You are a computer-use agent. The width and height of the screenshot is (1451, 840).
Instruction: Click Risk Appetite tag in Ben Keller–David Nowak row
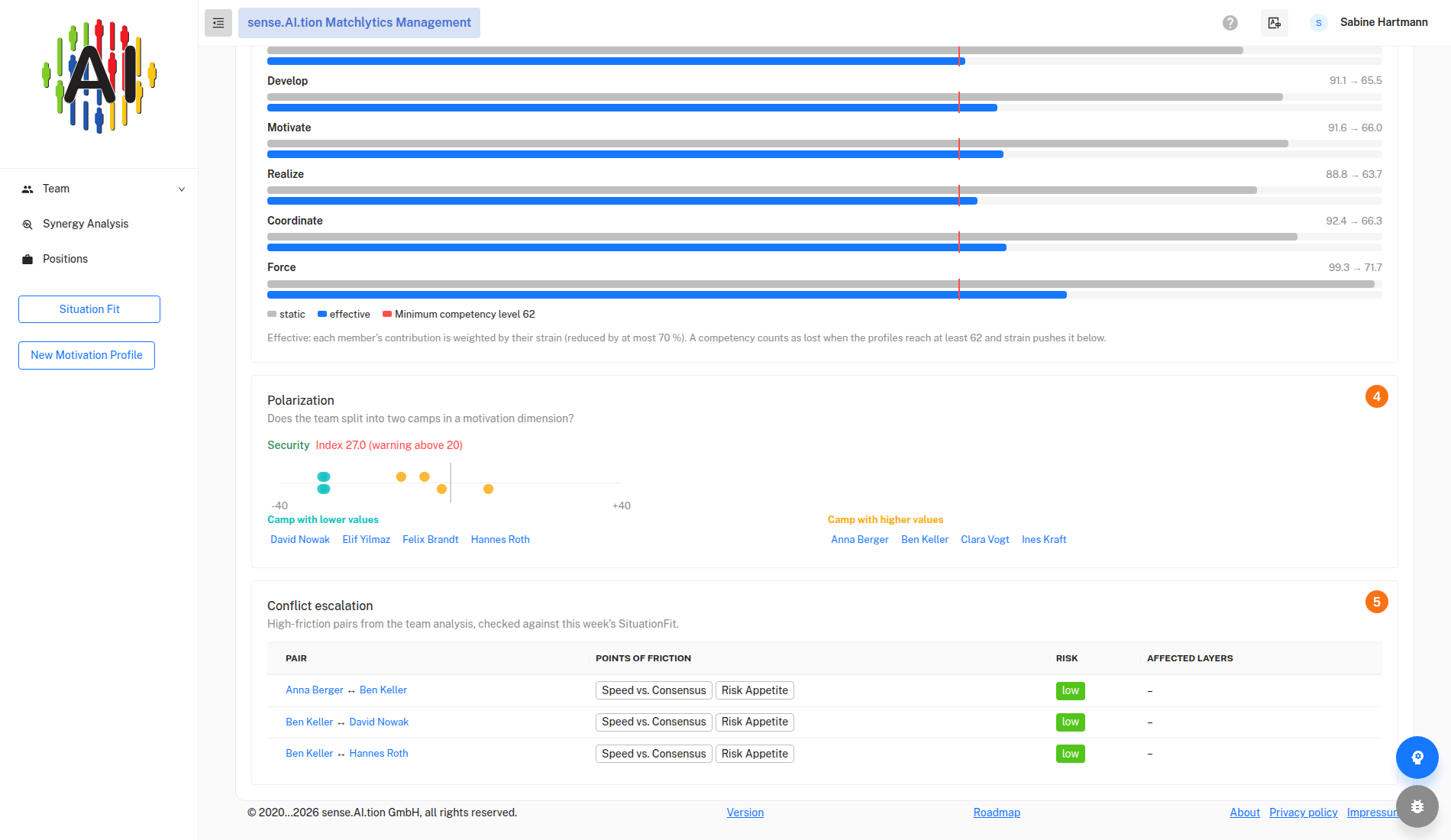(x=755, y=722)
